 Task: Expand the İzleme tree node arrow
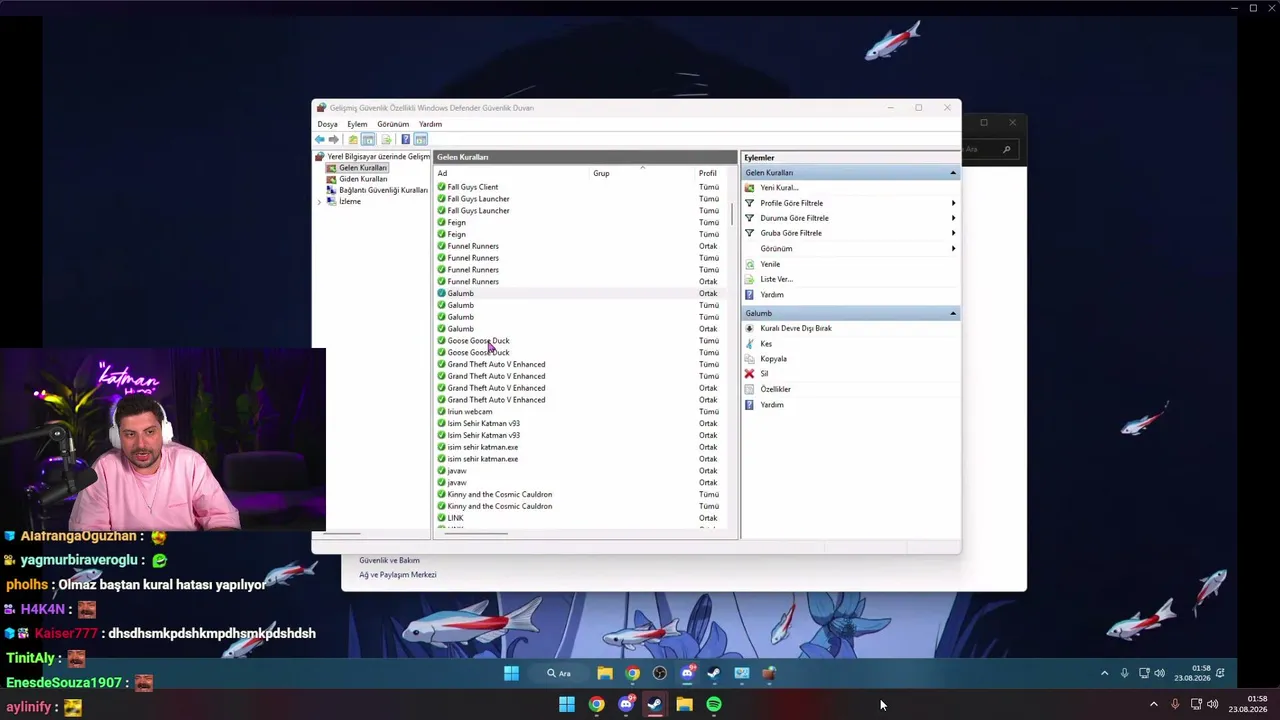[320, 202]
